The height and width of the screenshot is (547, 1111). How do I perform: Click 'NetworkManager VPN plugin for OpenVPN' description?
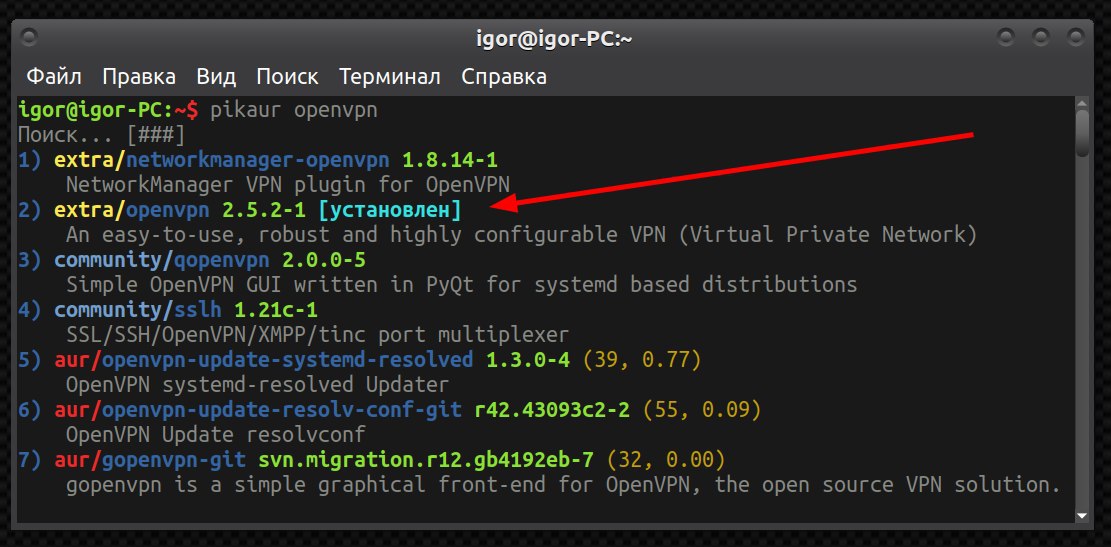tap(288, 184)
